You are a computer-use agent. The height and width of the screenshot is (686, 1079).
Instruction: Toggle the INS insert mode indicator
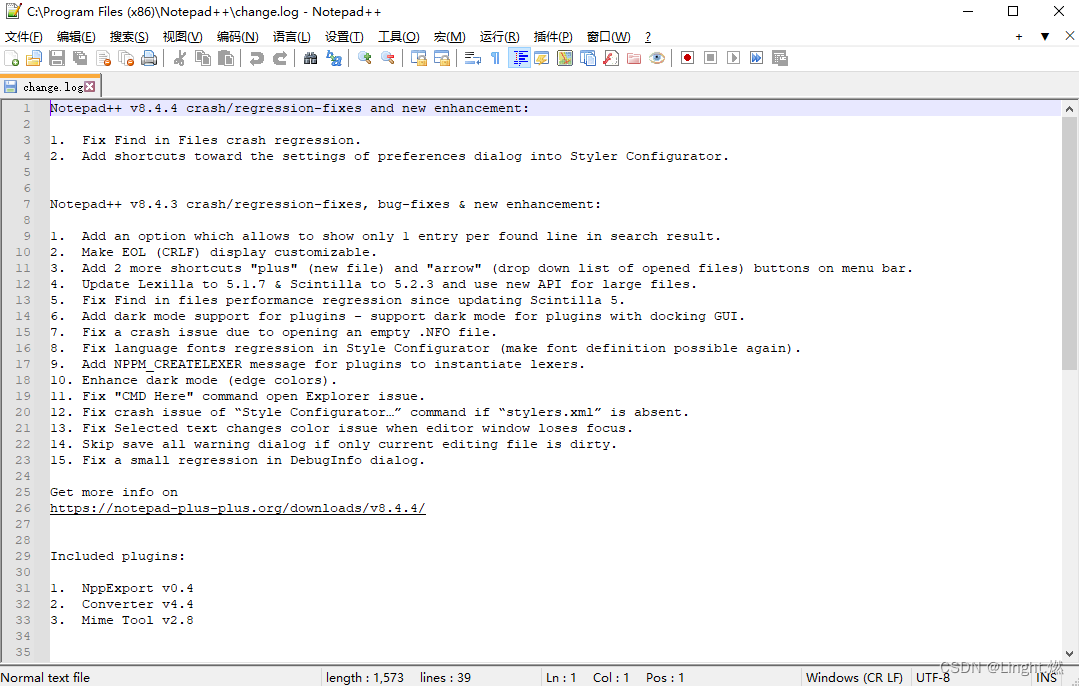[1046, 678]
